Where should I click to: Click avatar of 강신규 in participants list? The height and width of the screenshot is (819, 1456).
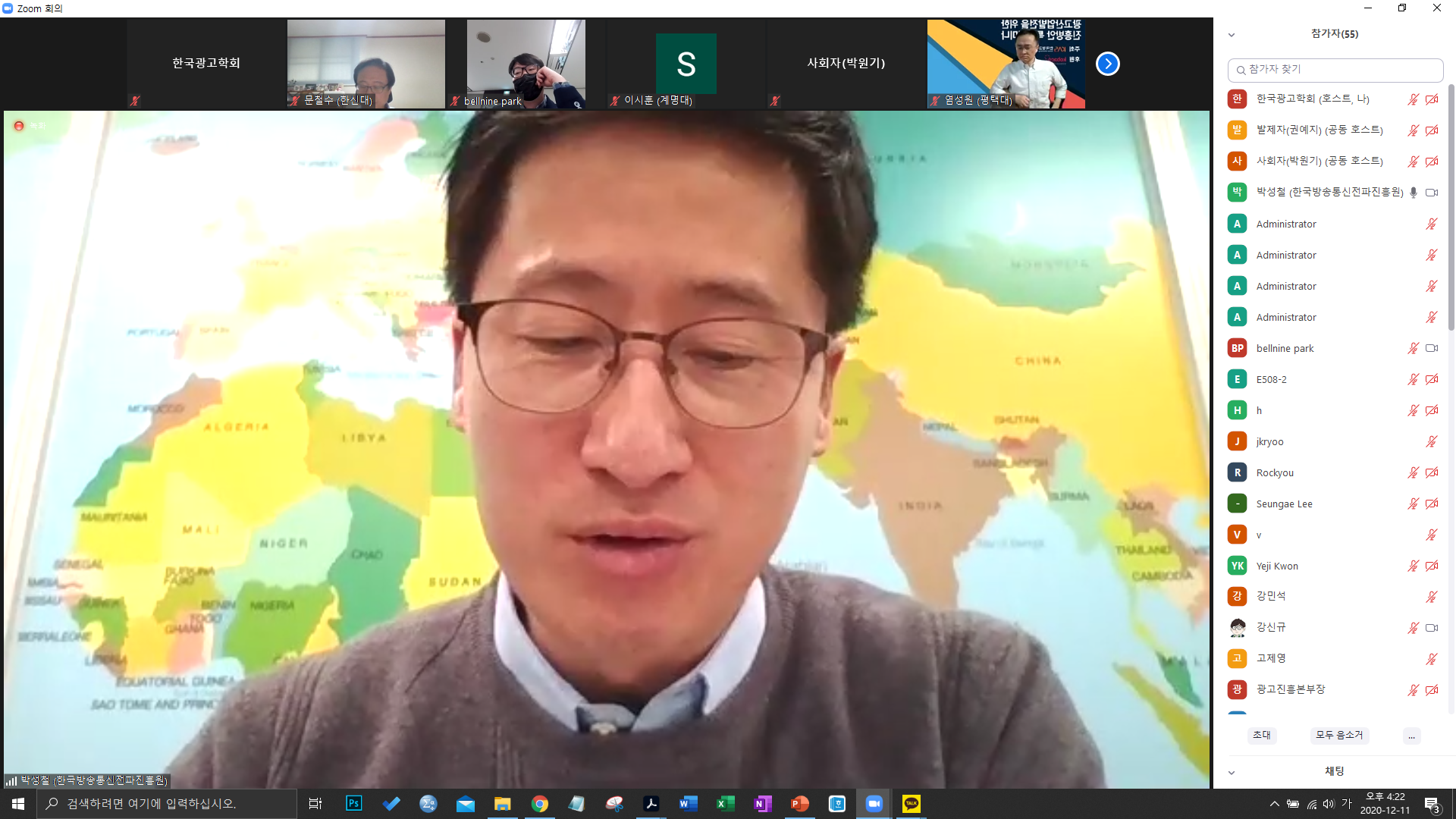coord(1237,627)
